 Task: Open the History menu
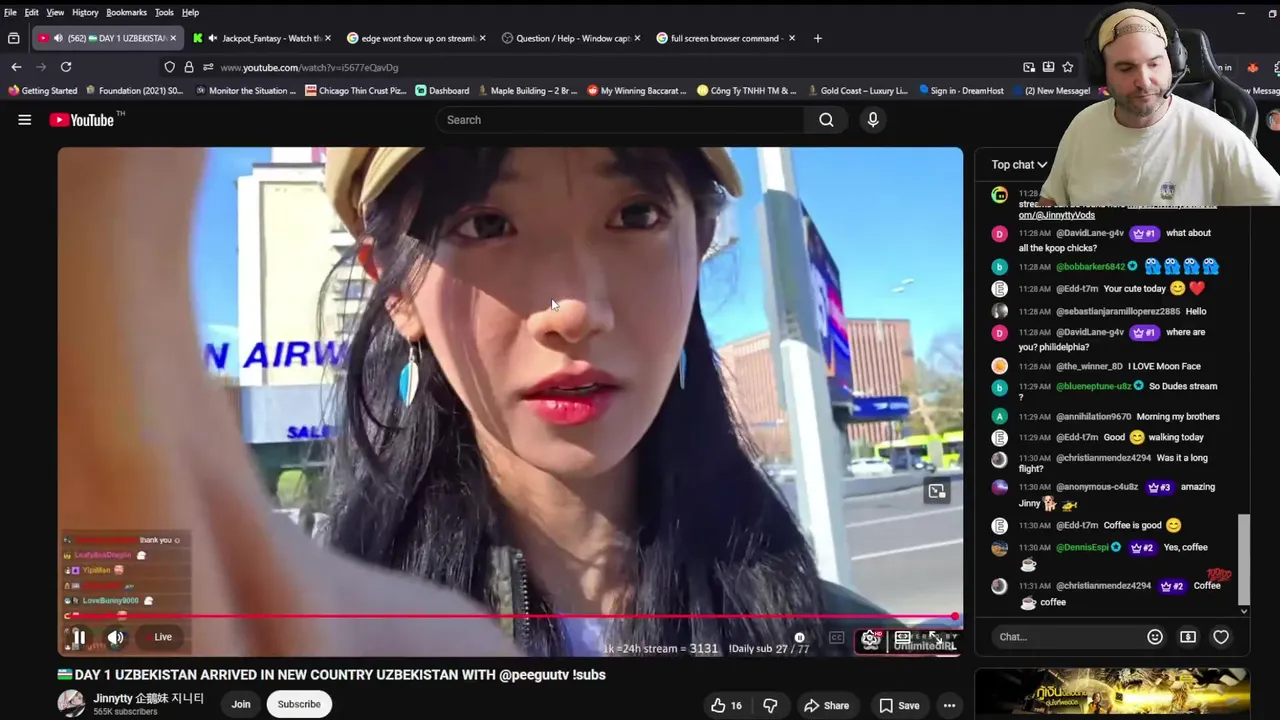(x=85, y=12)
